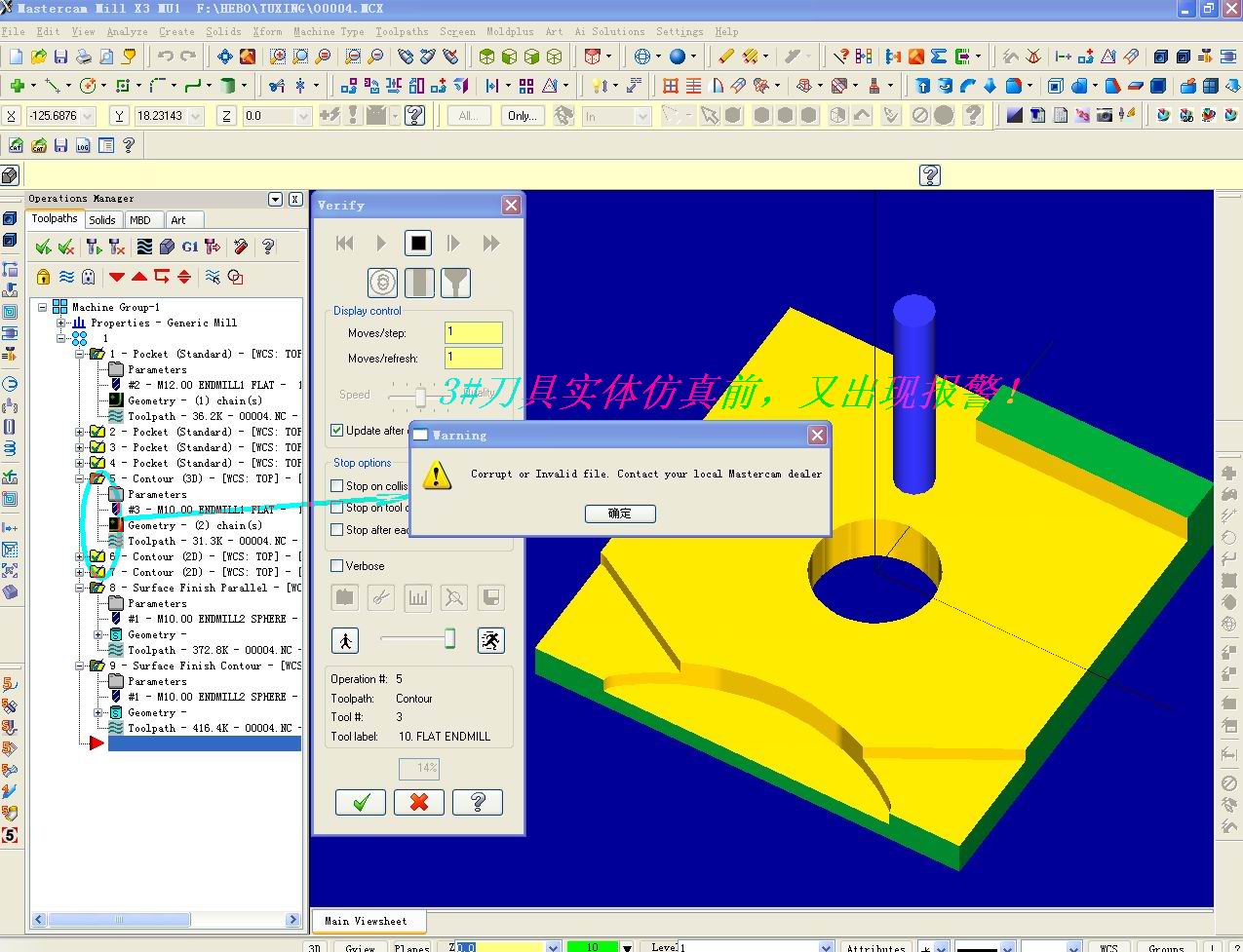Move insert arrow down red triangle
The width and height of the screenshot is (1243, 952).
[x=117, y=277]
